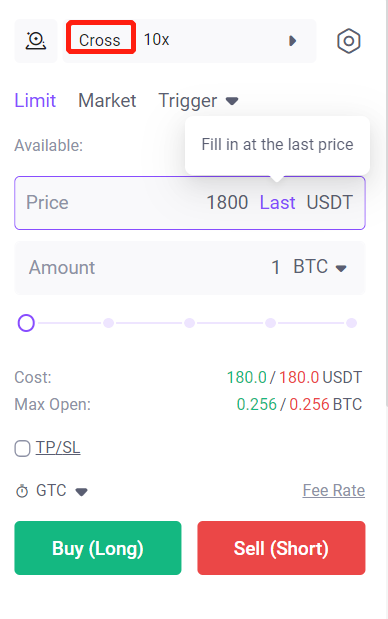
Task: Switch to the Limit order tab
Action: (35, 101)
